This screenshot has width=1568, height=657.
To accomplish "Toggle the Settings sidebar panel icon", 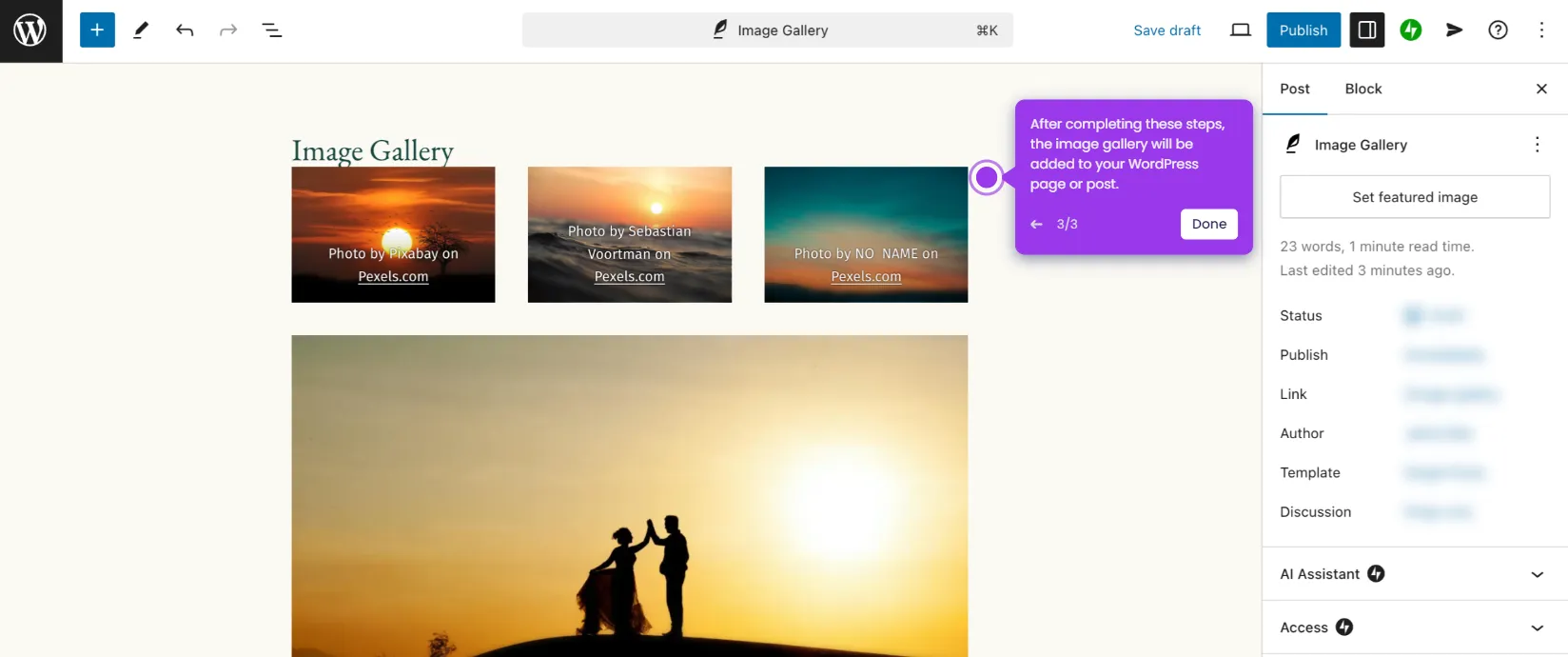I will (1367, 30).
